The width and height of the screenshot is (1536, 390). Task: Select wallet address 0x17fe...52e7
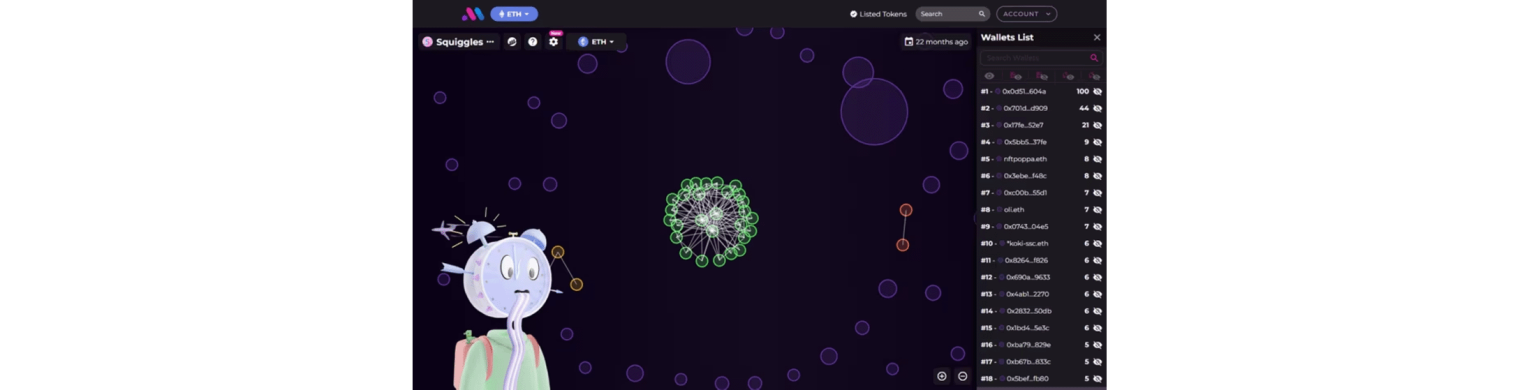(1023, 125)
